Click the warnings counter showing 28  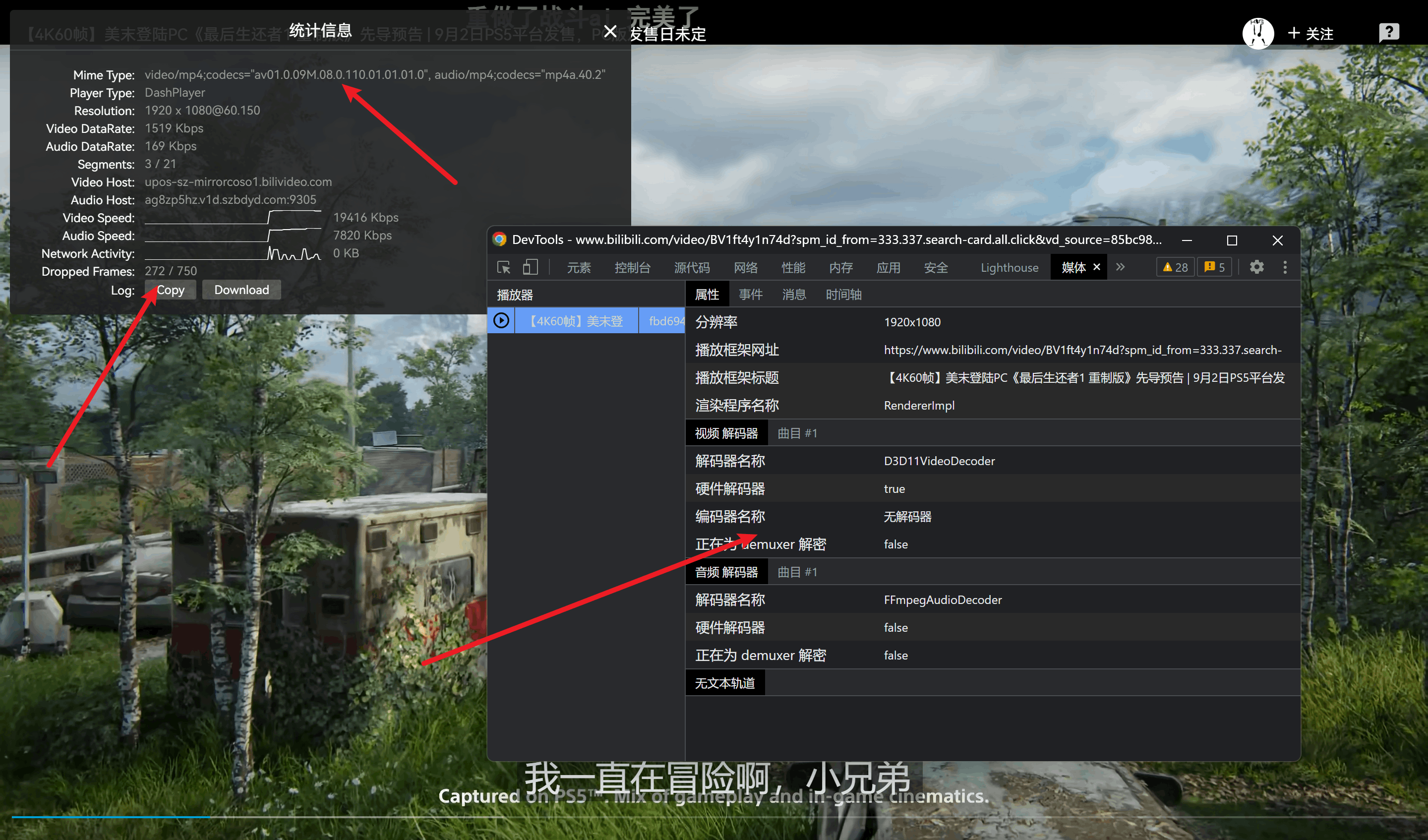(x=1175, y=267)
